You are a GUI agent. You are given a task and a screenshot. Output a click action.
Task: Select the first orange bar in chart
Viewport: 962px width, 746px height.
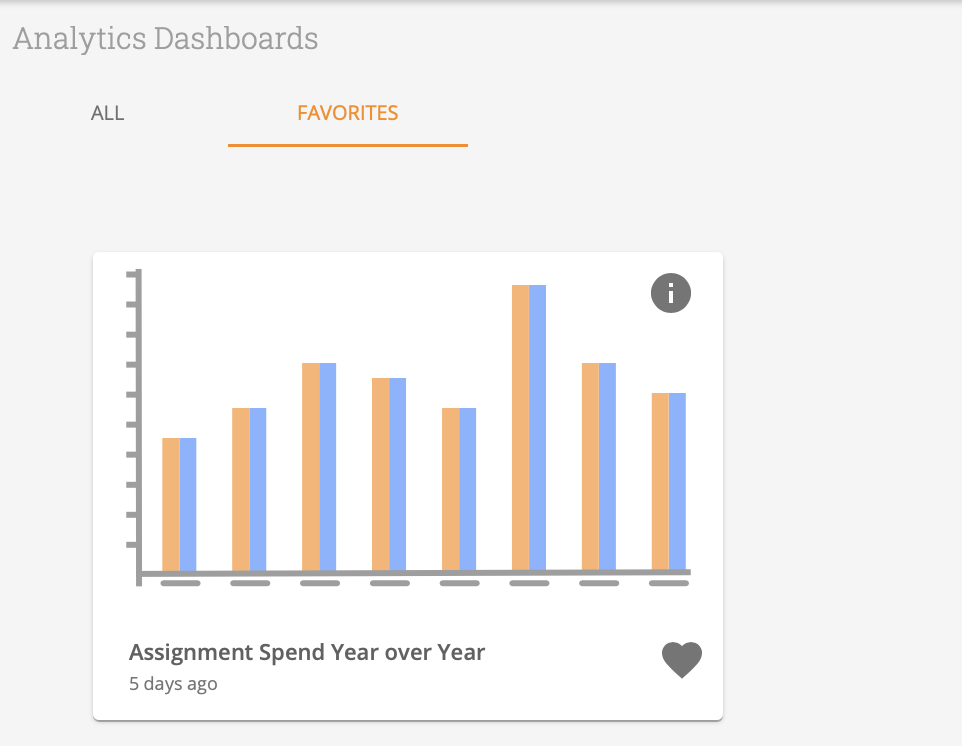click(171, 504)
